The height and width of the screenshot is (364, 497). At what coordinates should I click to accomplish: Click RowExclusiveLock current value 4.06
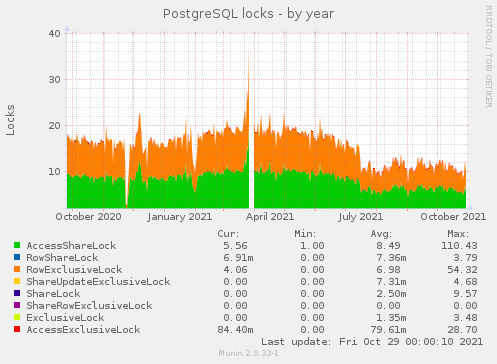235,270
